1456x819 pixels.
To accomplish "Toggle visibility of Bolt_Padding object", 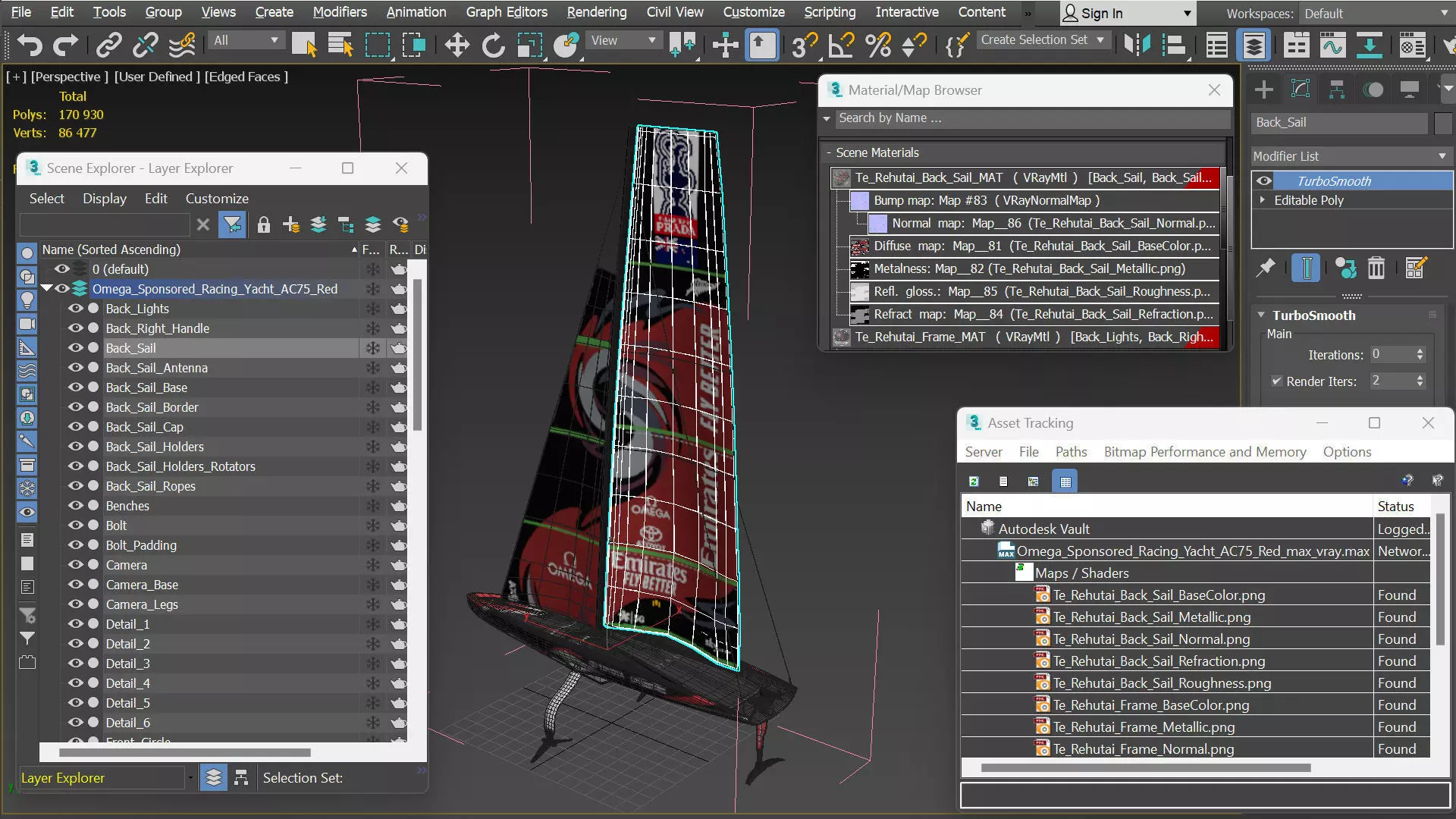I will (76, 545).
